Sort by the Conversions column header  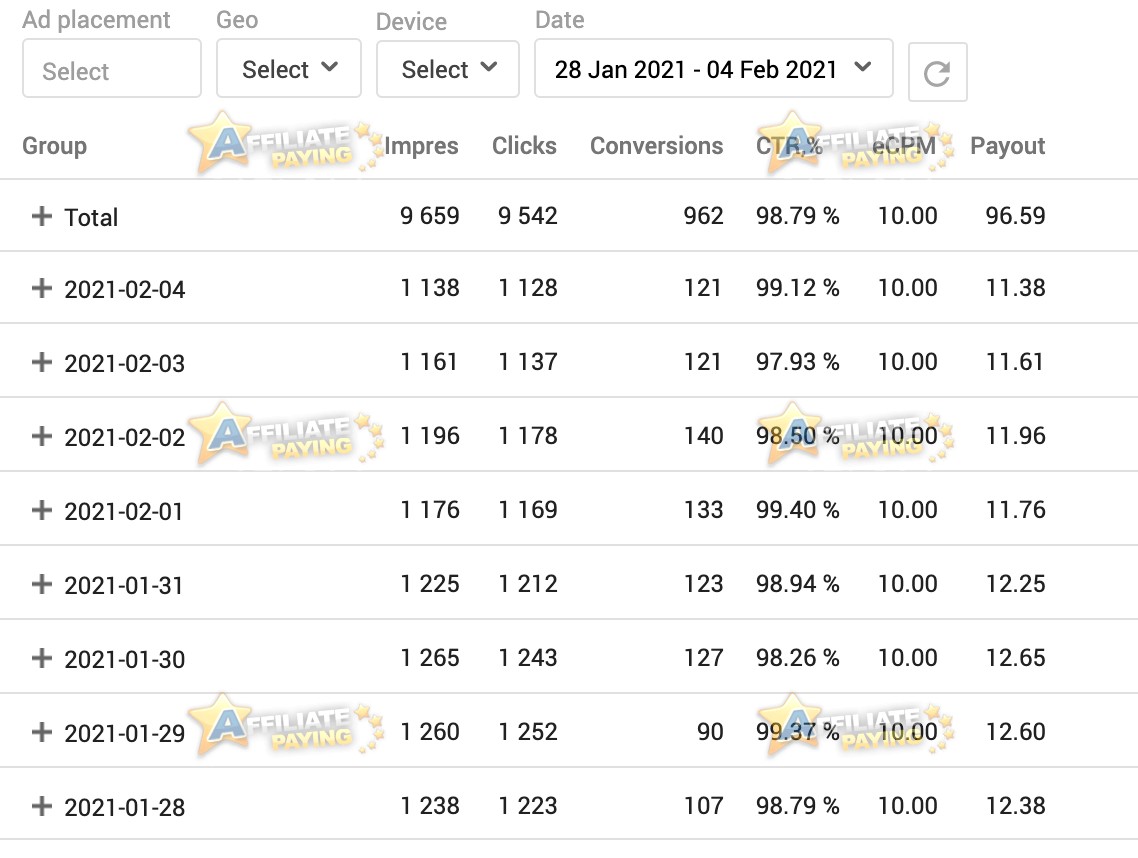[x=656, y=146]
